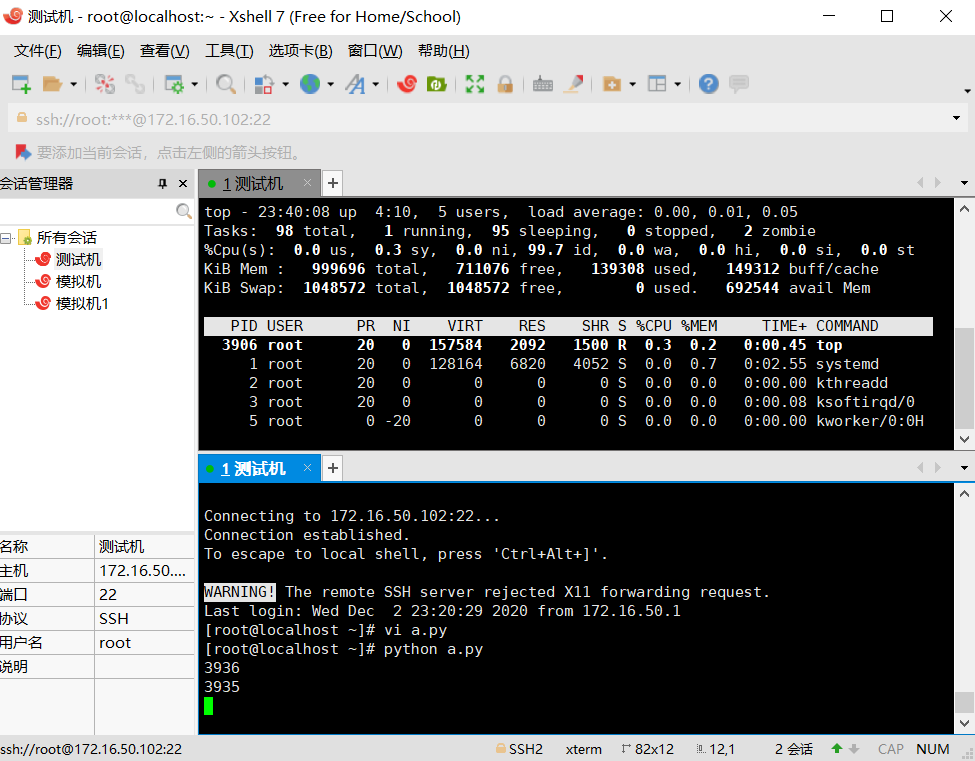Open the upper pane tab list dropdown
This screenshot has width=975, height=761.
(x=964, y=183)
